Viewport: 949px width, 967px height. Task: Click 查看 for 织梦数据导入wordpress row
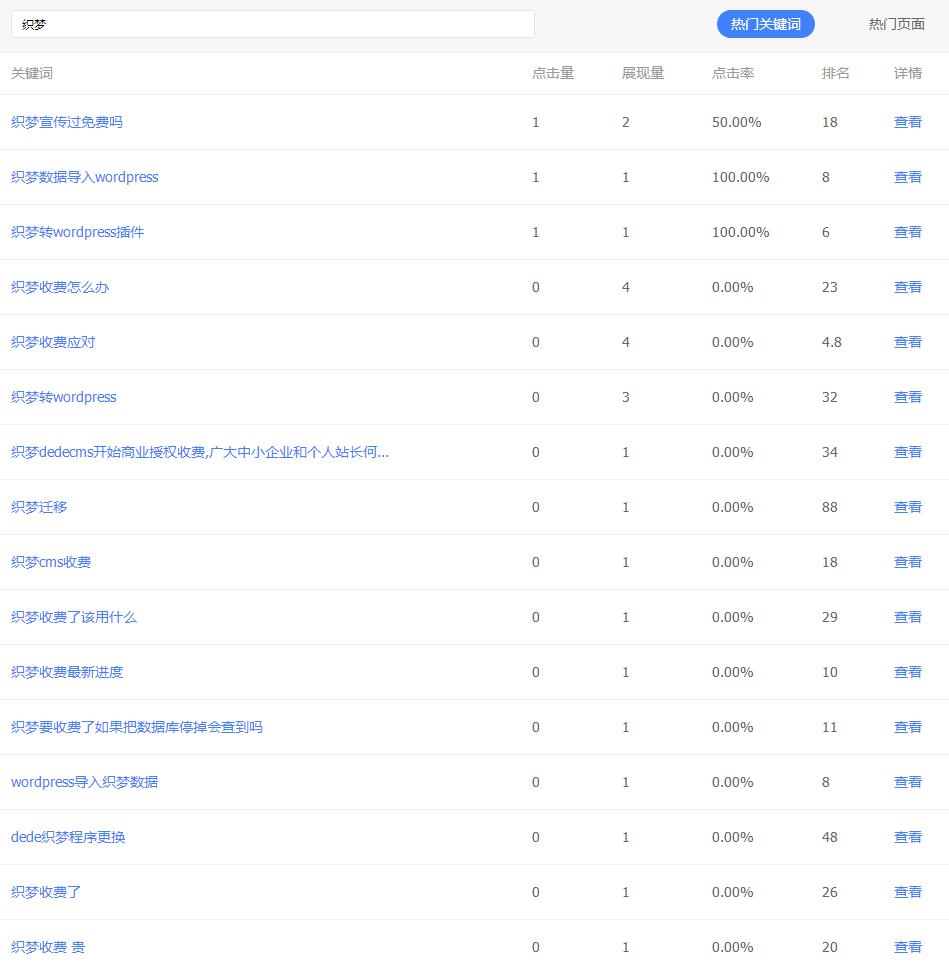908,177
